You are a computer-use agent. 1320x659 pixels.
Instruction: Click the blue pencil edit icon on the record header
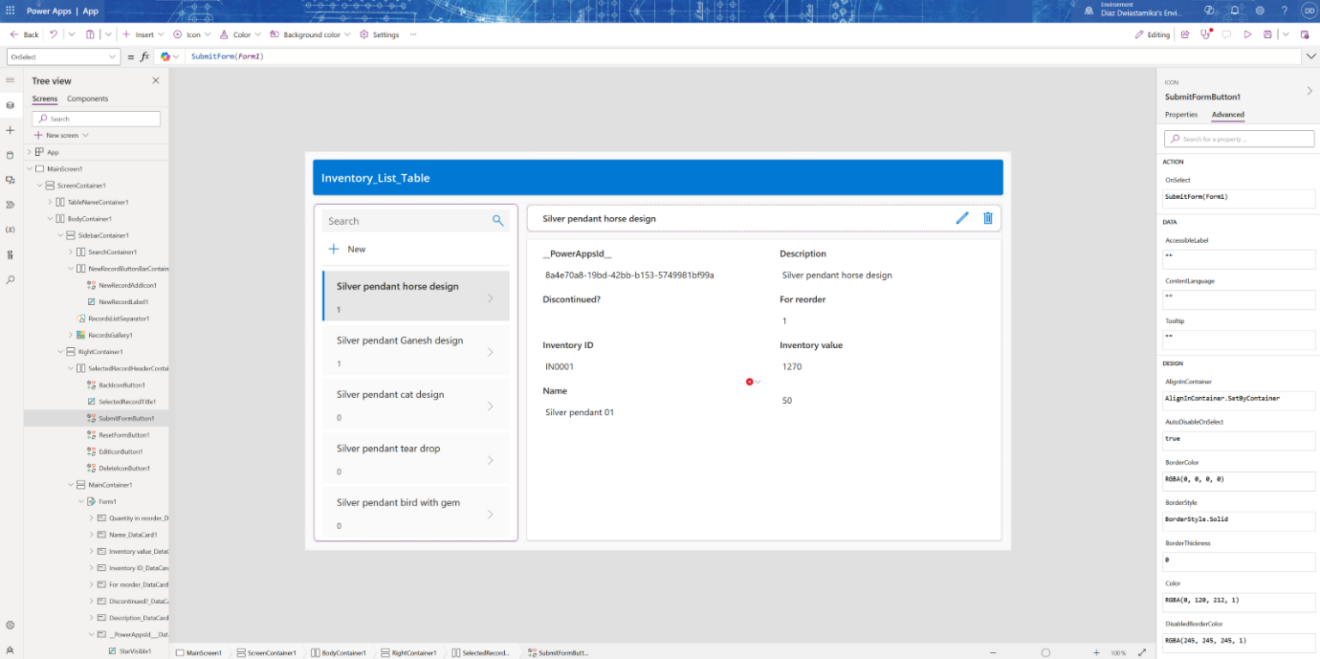(962, 217)
